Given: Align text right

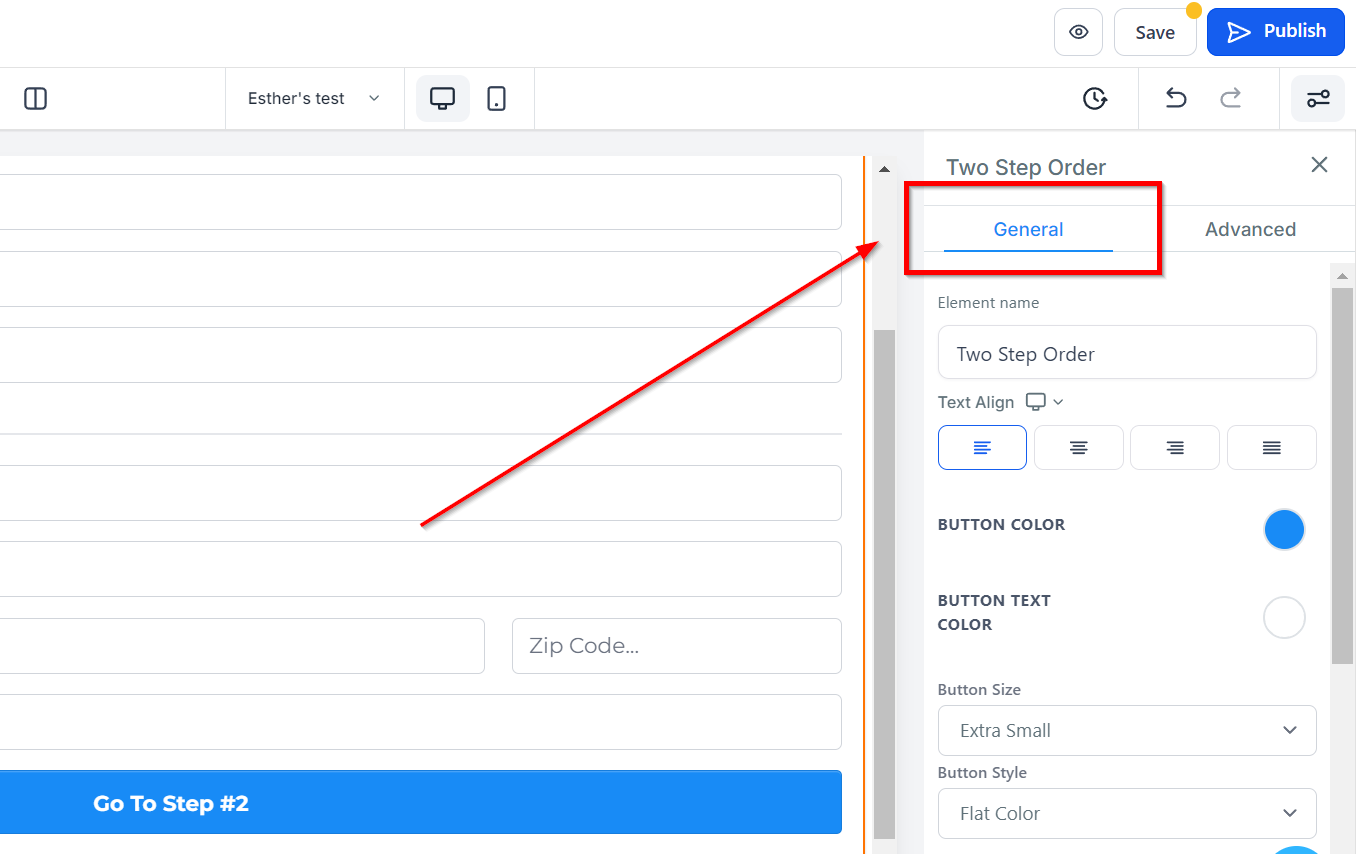Looking at the screenshot, I should click(1175, 447).
